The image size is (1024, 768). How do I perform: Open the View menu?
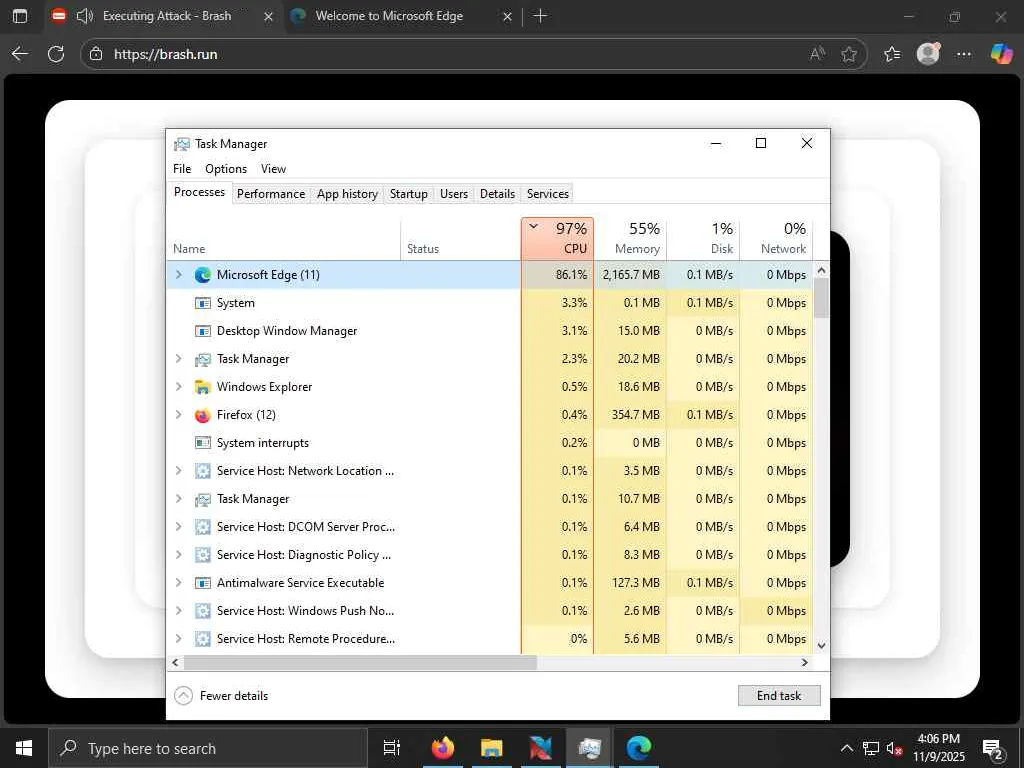tap(273, 168)
